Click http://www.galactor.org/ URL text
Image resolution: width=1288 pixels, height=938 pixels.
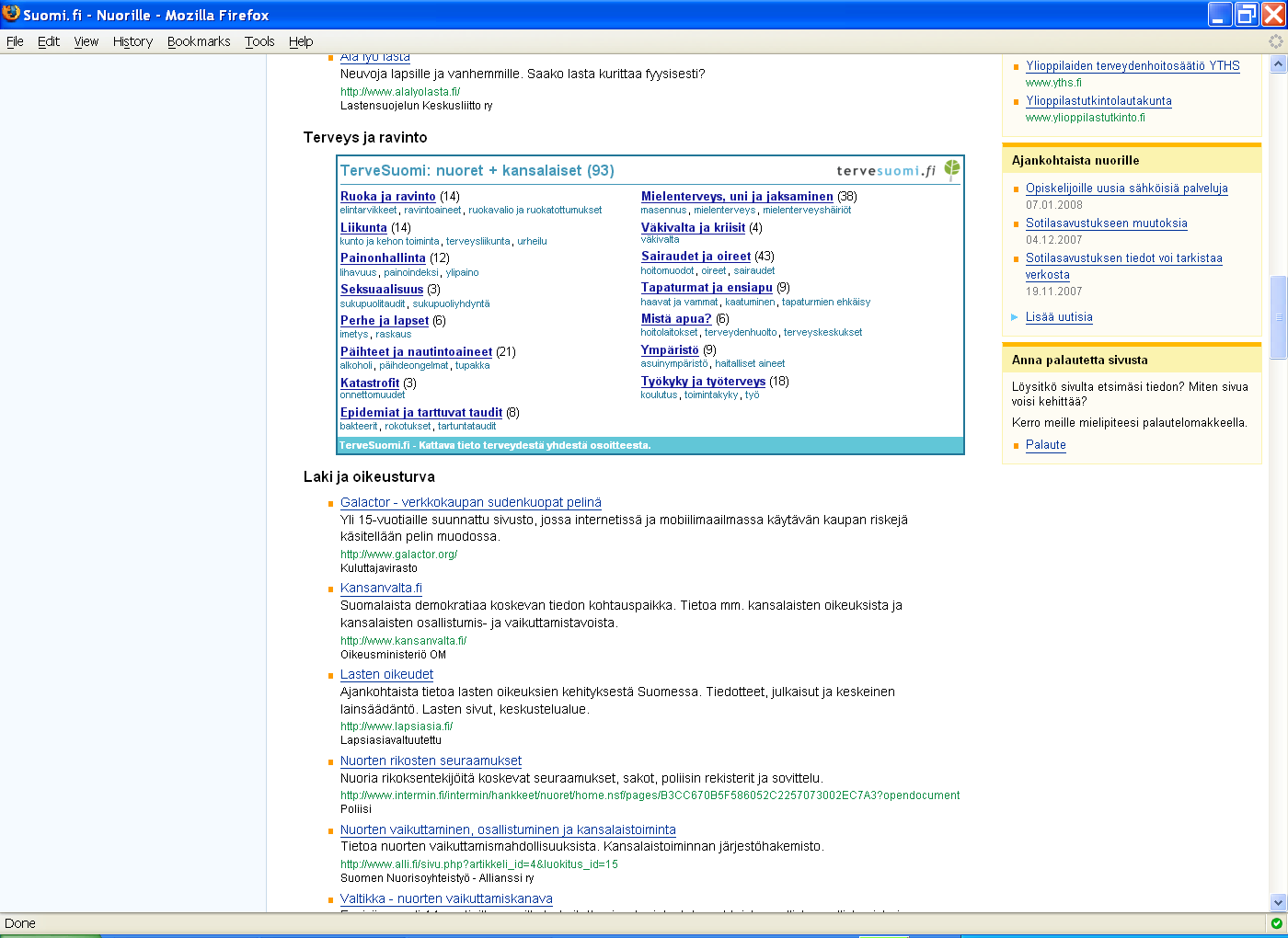(x=398, y=554)
